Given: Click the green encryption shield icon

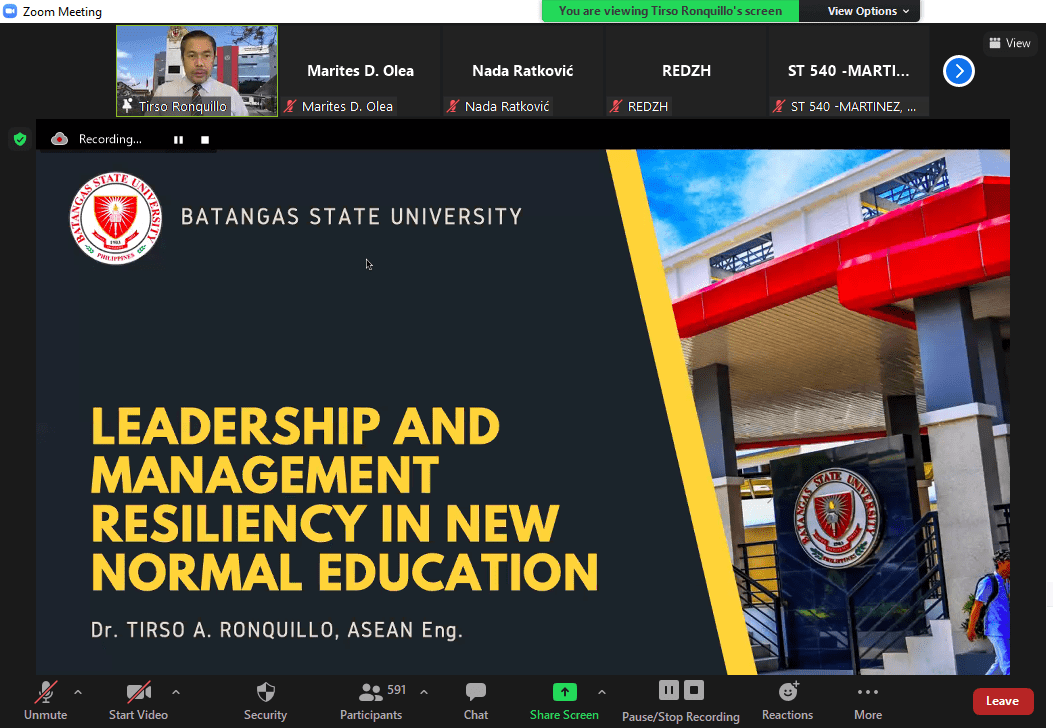Looking at the screenshot, I should pos(20,139).
